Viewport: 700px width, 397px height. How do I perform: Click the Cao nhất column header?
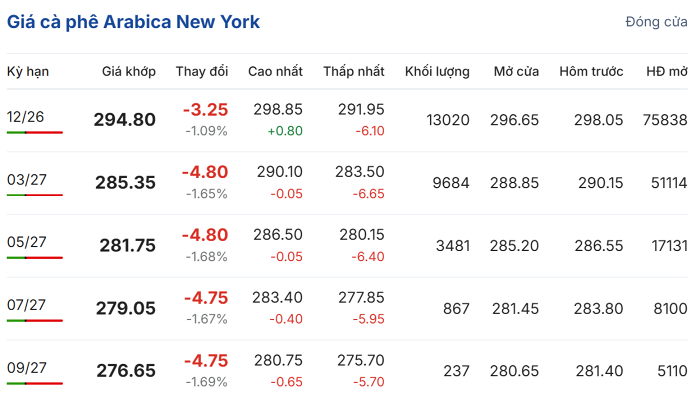(x=275, y=71)
